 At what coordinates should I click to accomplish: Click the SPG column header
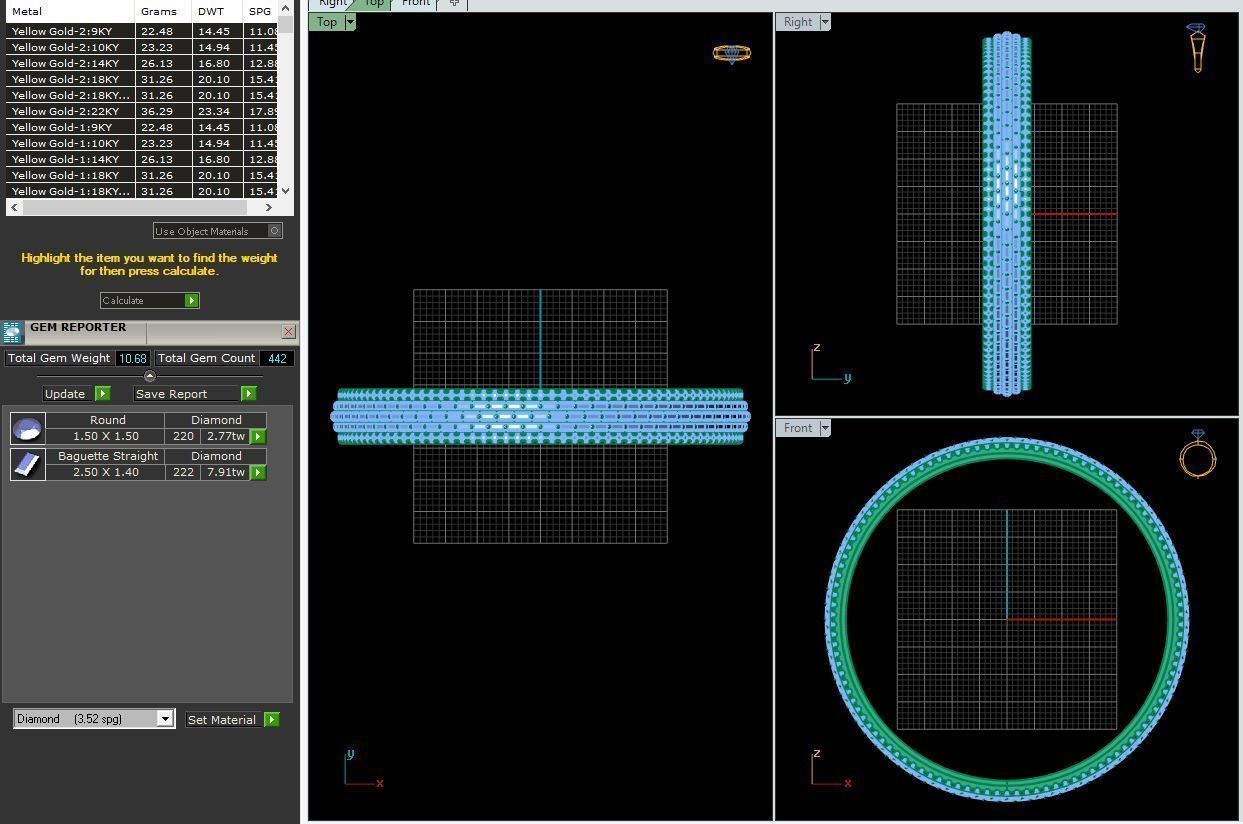pos(261,11)
